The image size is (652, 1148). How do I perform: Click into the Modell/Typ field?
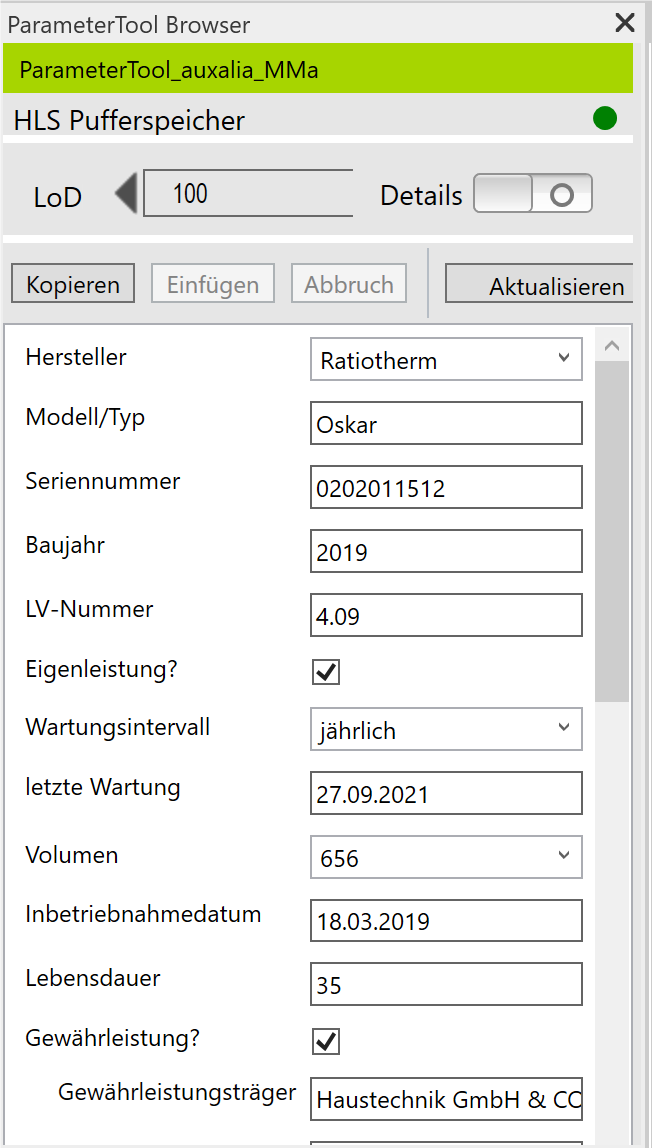[446, 424]
